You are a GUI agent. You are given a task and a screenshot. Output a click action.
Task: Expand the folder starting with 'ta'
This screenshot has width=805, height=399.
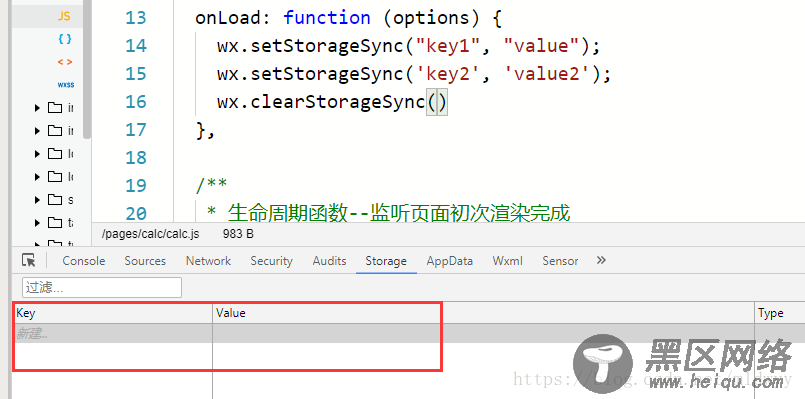(x=37, y=222)
